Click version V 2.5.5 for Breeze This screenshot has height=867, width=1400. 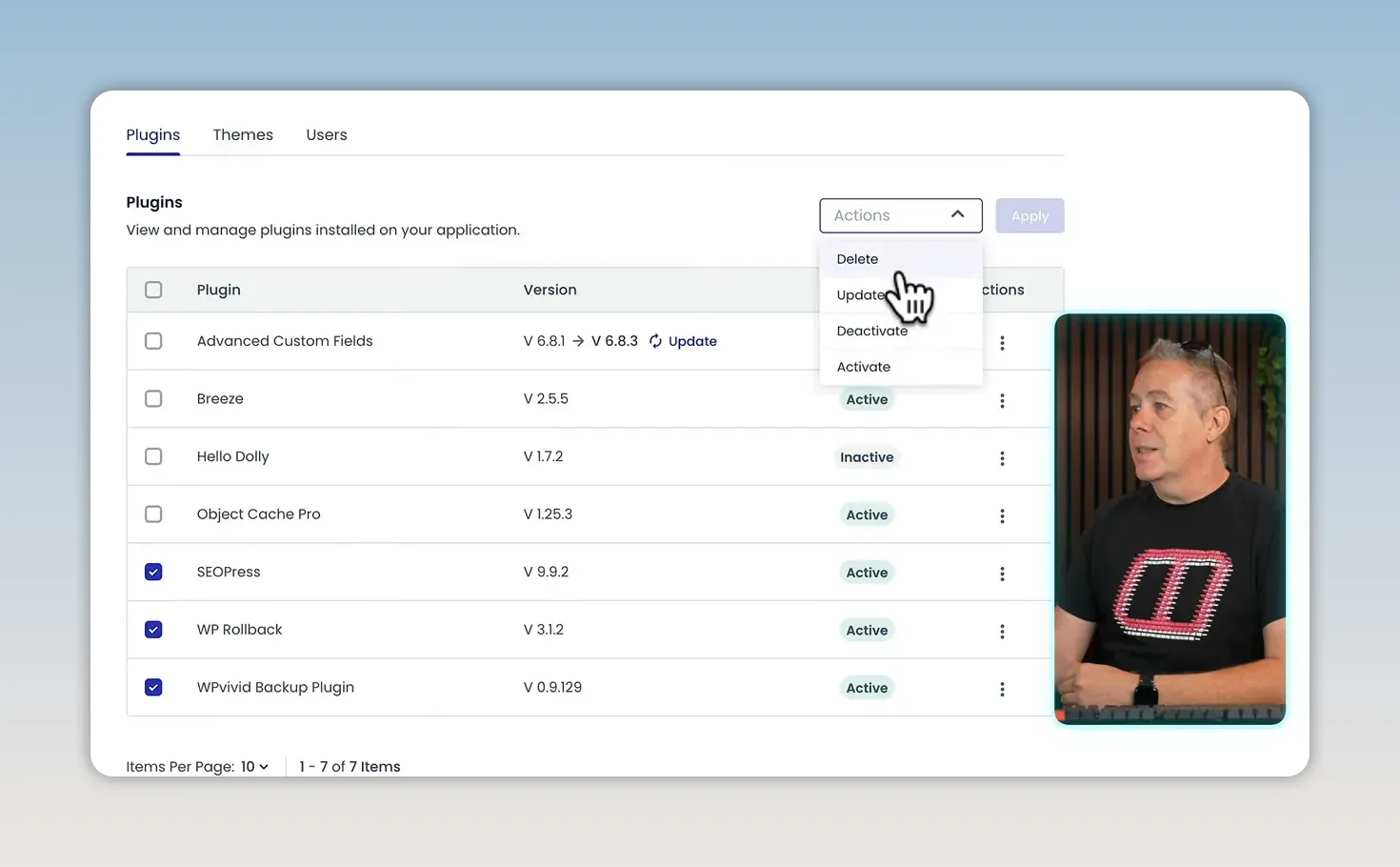pos(546,398)
